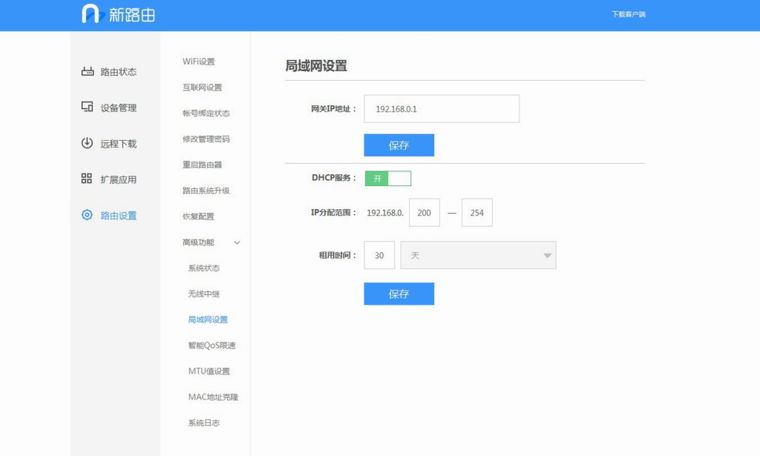Save the gateway IP address setting
This screenshot has width=760, height=456.
tap(398, 145)
